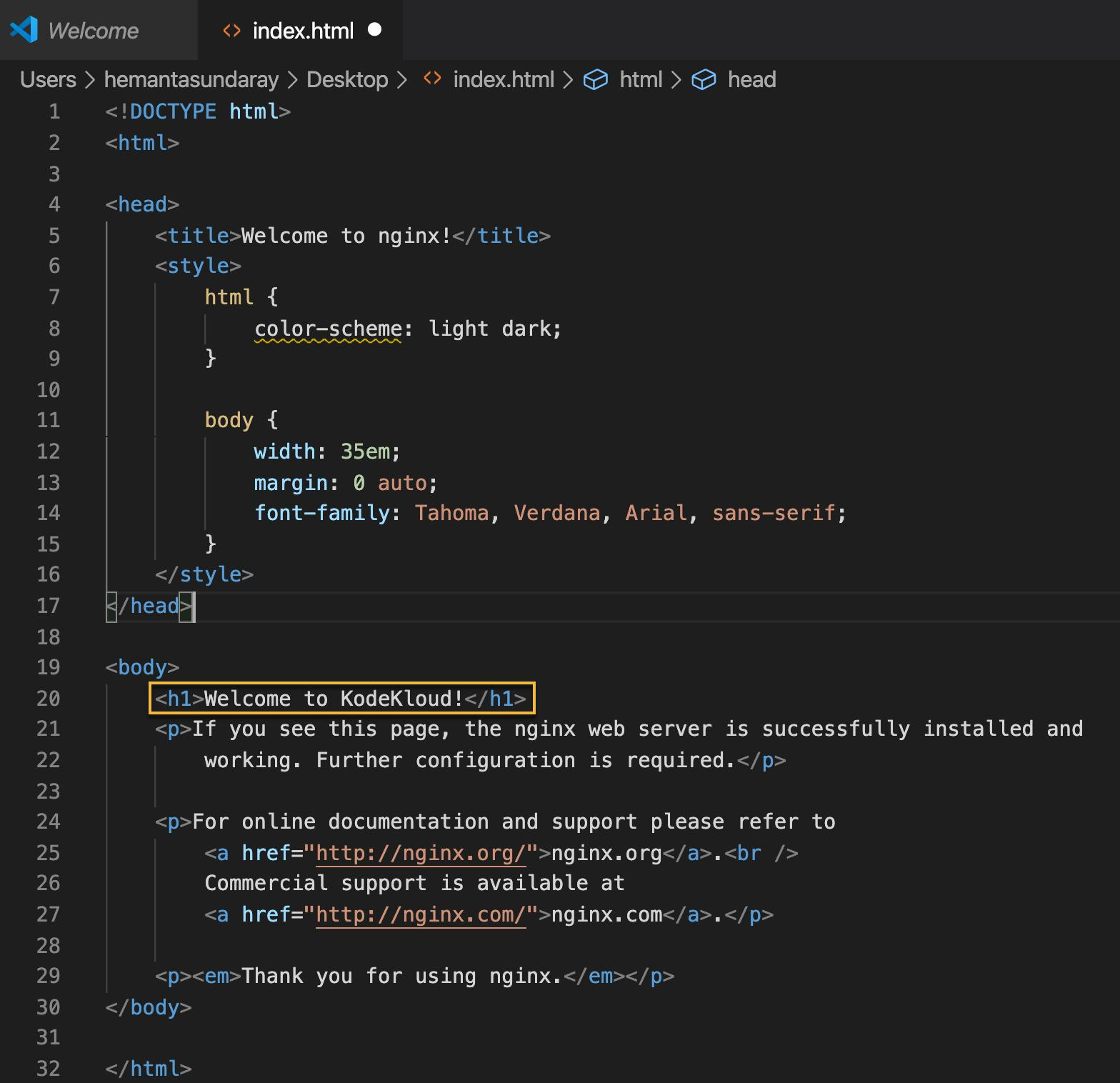
Task: Click the opening '<style>' tag
Action: pos(198,266)
